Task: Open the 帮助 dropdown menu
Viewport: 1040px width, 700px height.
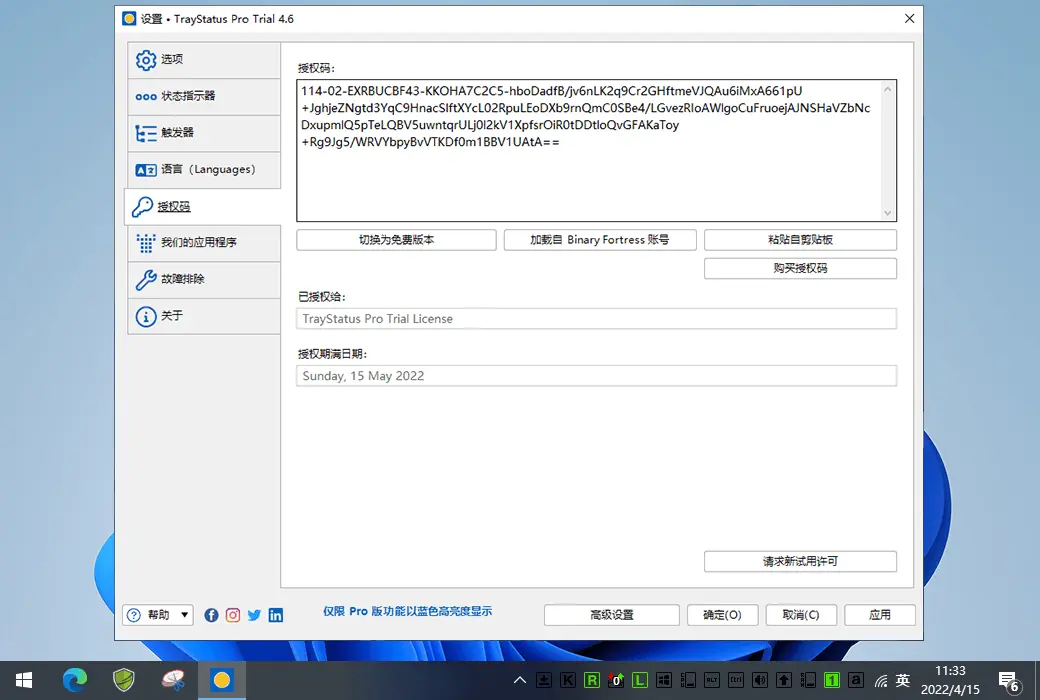Action: (x=158, y=615)
